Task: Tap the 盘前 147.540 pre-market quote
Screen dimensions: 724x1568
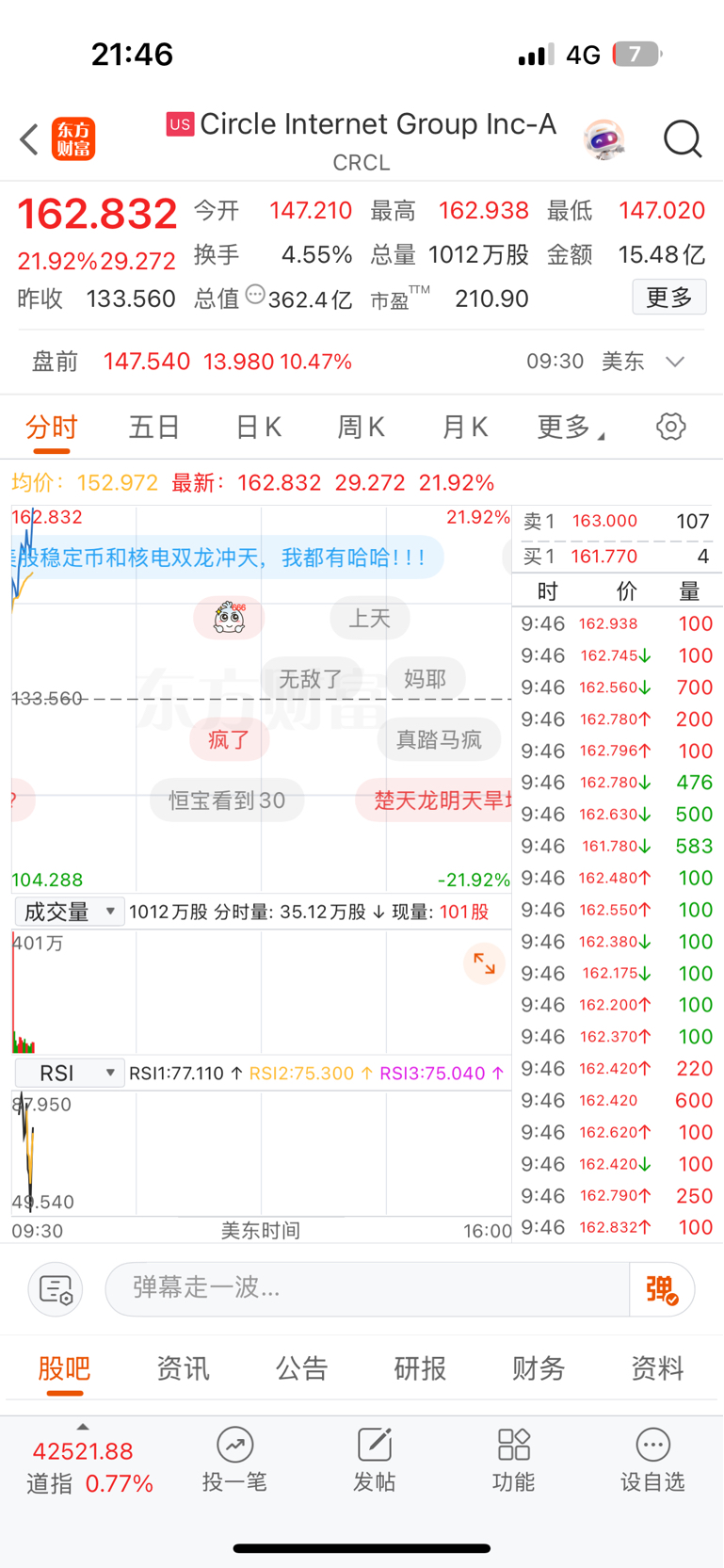Action: tap(192, 362)
